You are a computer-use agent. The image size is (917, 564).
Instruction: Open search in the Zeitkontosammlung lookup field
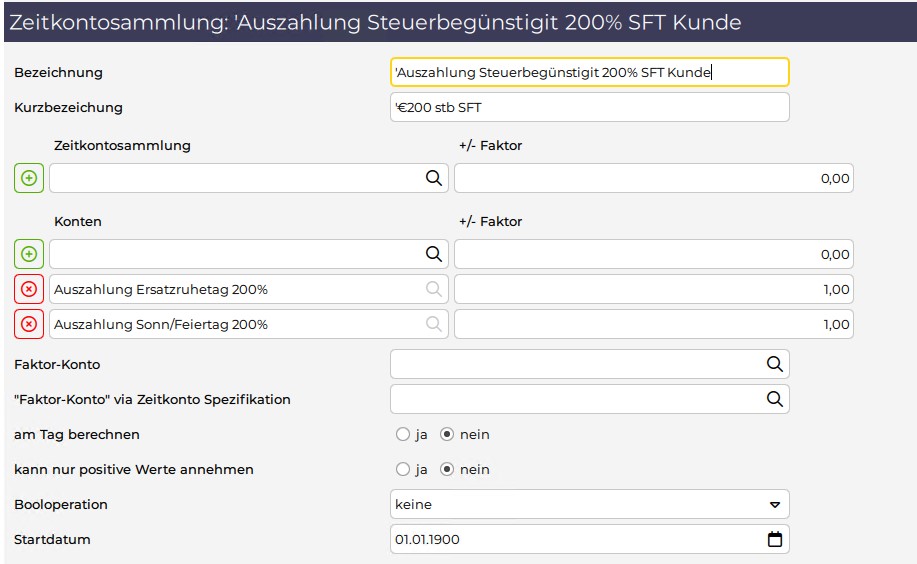tap(433, 178)
